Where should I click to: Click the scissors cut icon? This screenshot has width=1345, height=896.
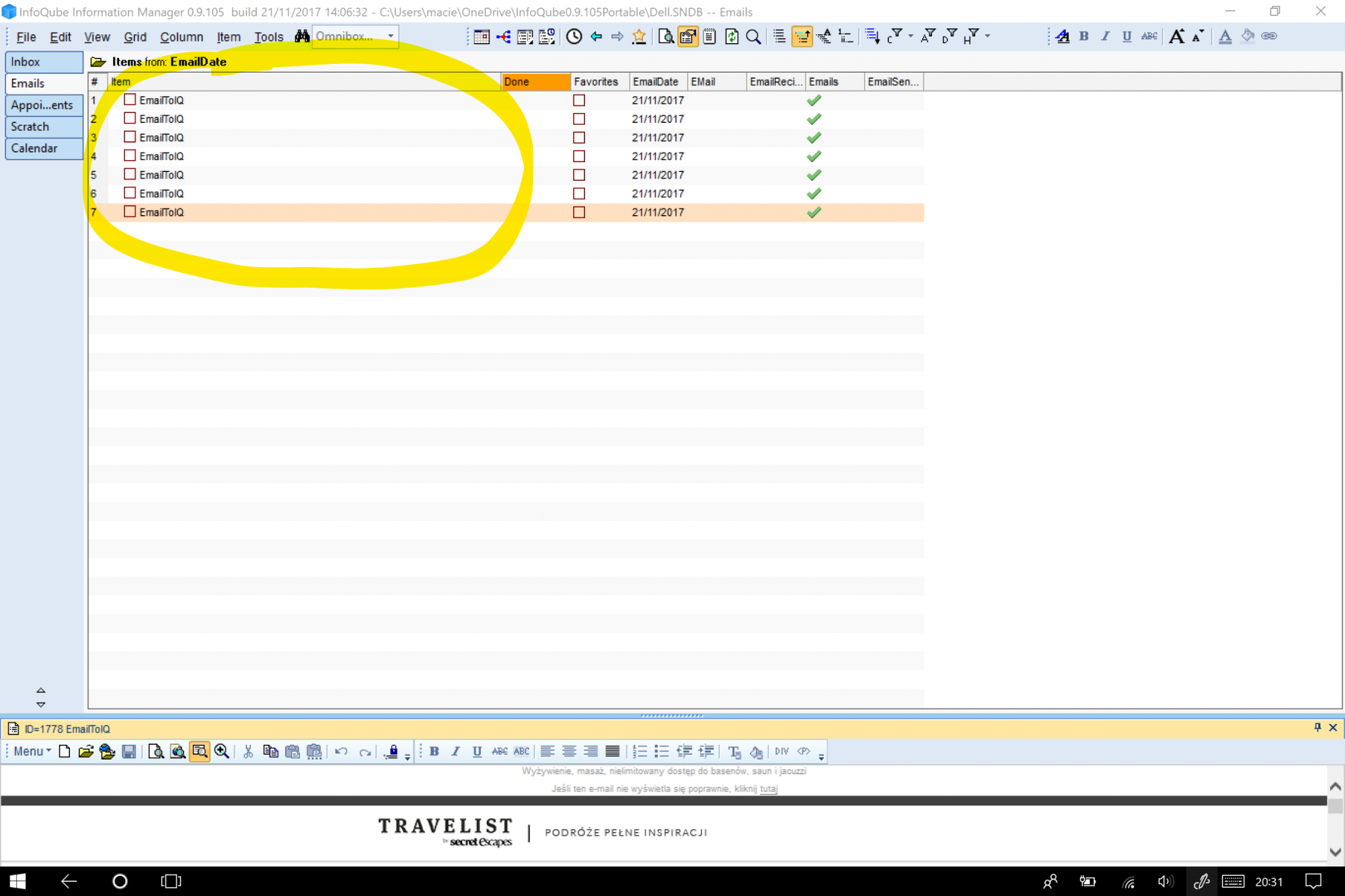(x=248, y=751)
